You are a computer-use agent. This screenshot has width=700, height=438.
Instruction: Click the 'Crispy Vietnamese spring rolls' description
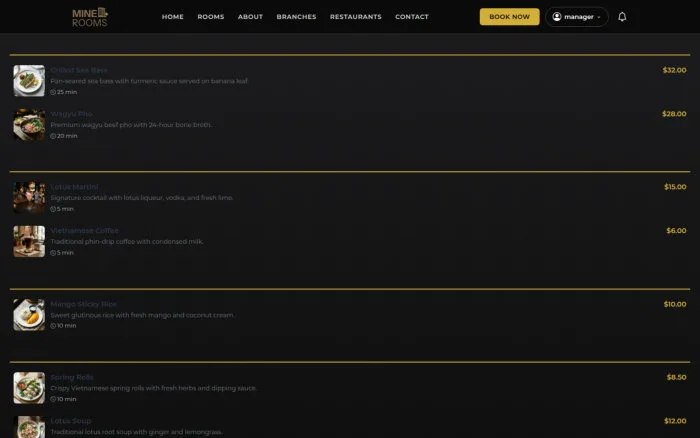tap(154, 388)
